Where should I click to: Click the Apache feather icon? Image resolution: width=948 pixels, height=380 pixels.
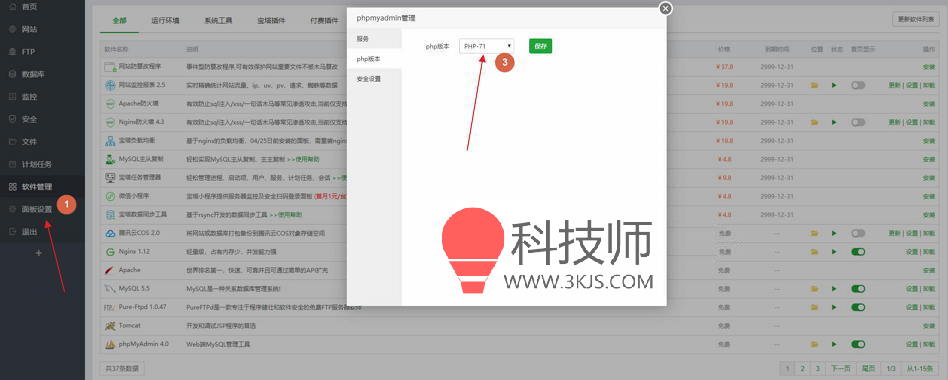[110, 270]
